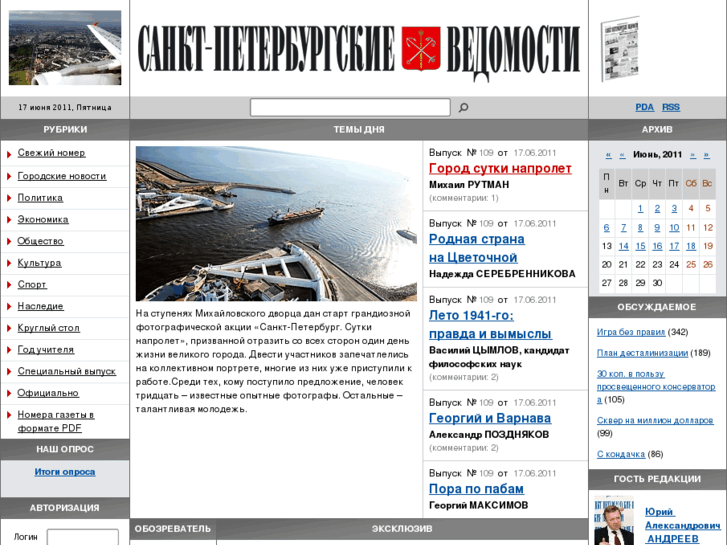This screenshot has width=727, height=545.
Task: Open guest Юрий Александрович Андреев link
Action: 682,526
